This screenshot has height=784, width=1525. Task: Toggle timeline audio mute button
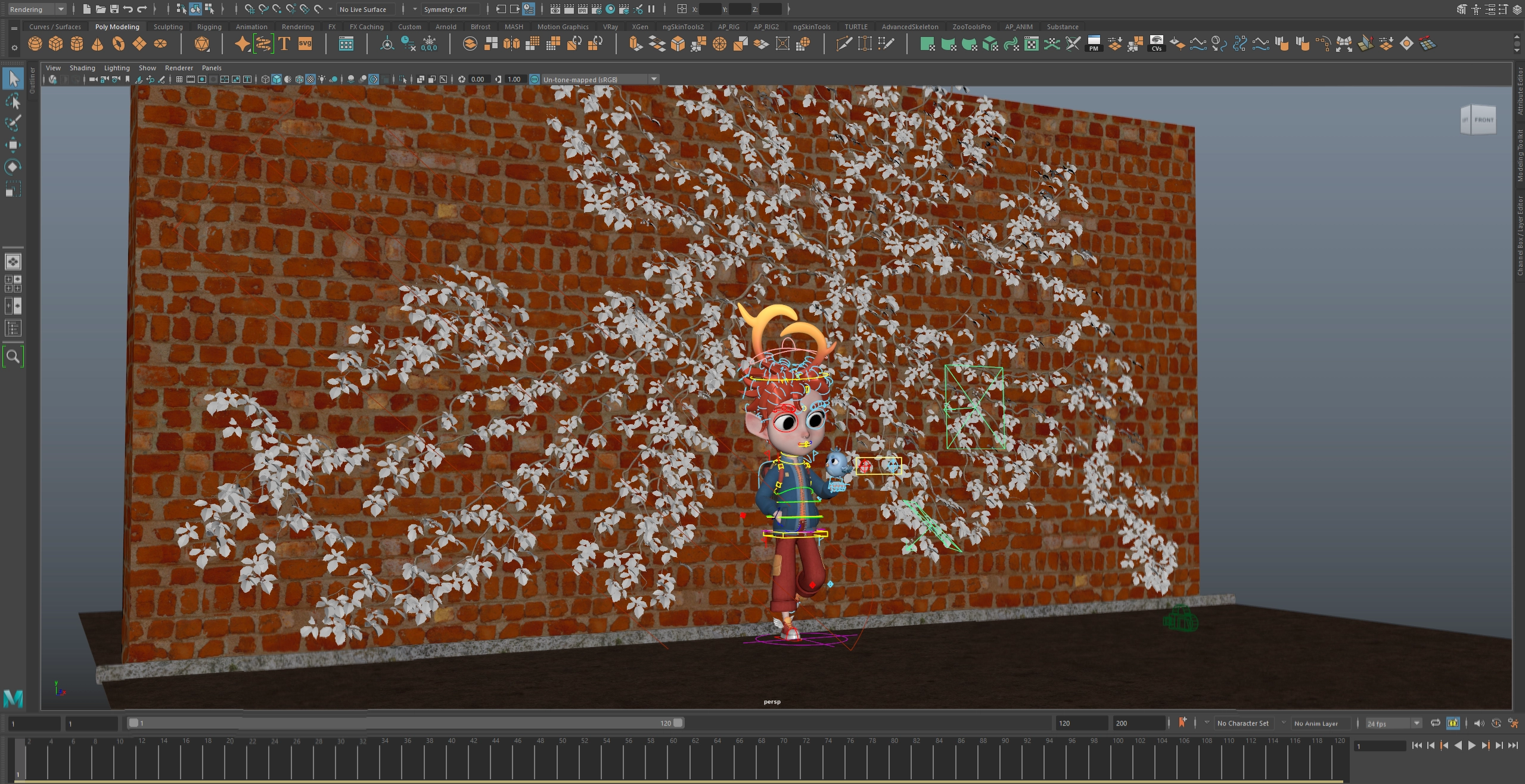(x=1479, y=723)
